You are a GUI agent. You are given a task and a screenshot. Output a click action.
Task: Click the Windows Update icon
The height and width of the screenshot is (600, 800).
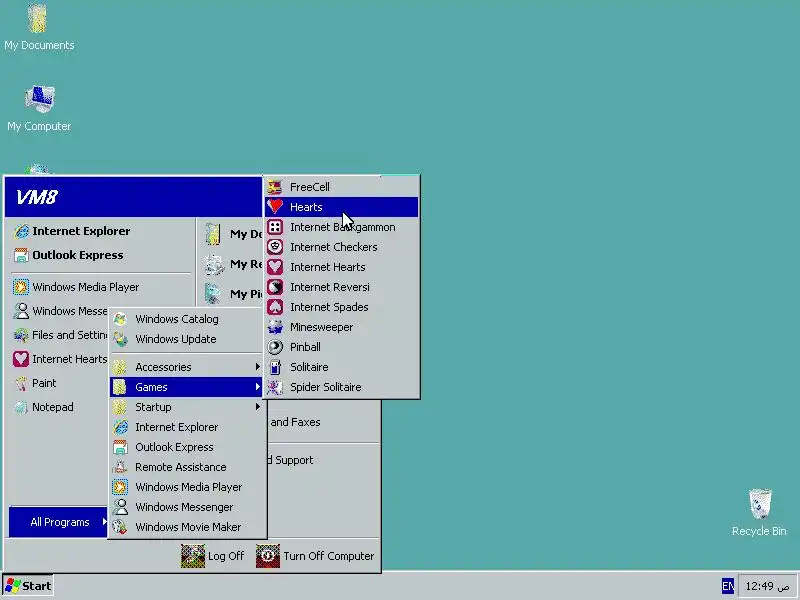pos(120,339)
